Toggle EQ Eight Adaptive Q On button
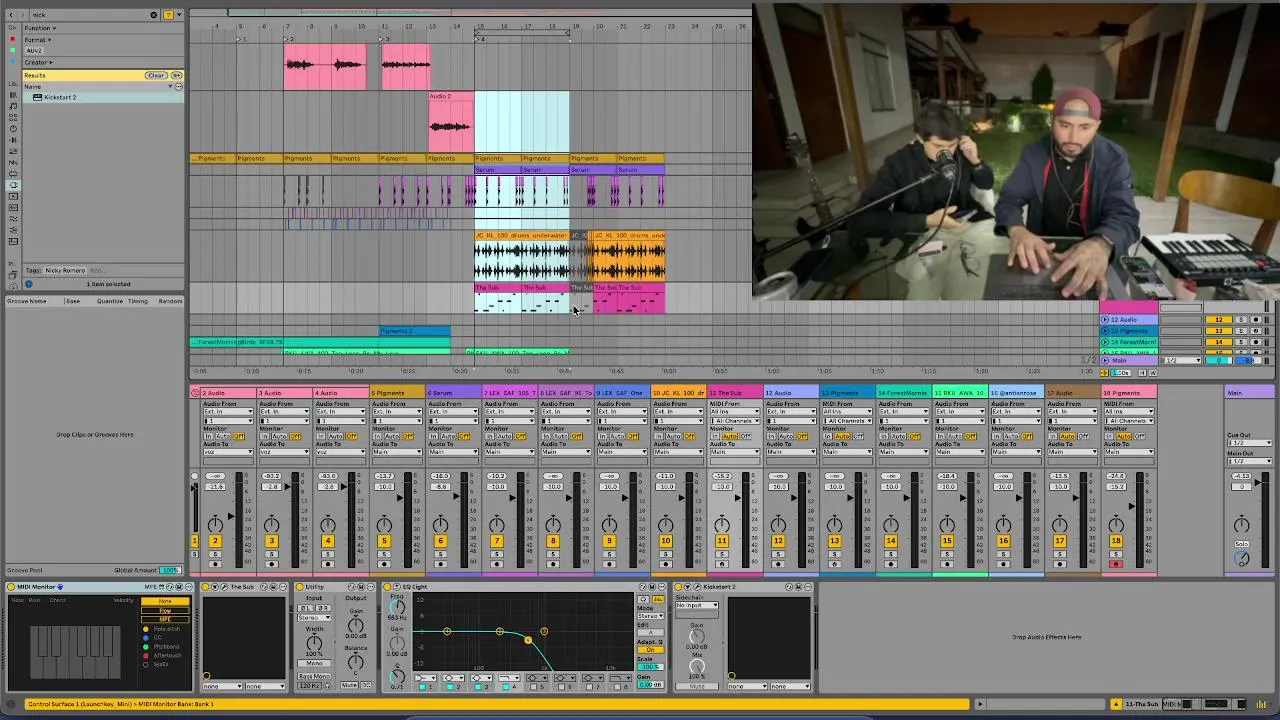Screen dimensions: 1280x720 (x=651, y=650)
